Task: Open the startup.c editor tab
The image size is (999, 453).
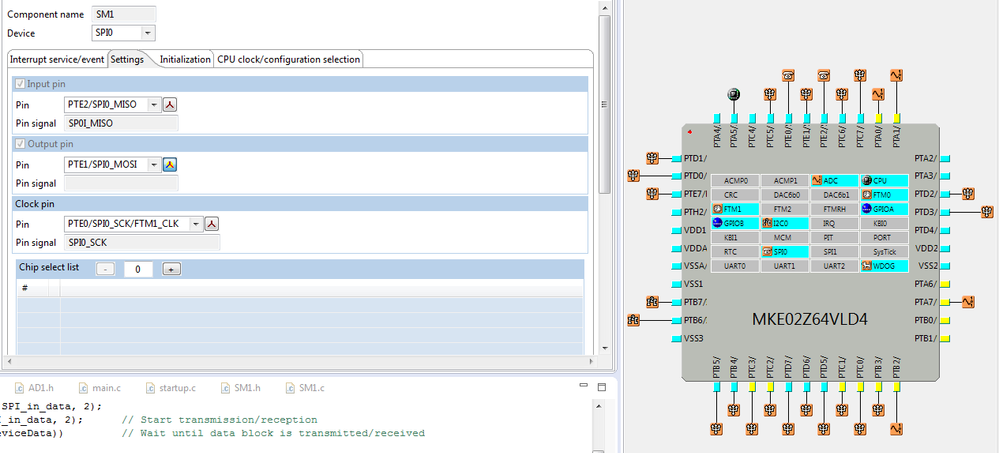Action: click(x=170, y=387)
